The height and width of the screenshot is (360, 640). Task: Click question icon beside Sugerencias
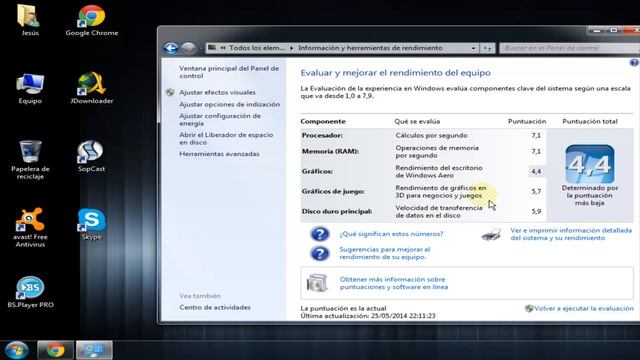click(x=320, y=253)
